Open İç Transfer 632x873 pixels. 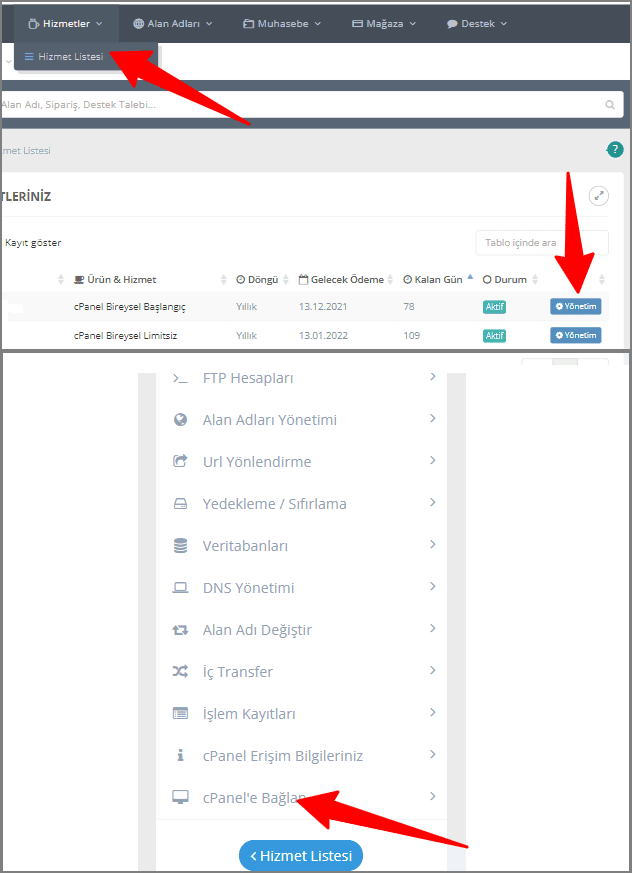coord(301,672)
